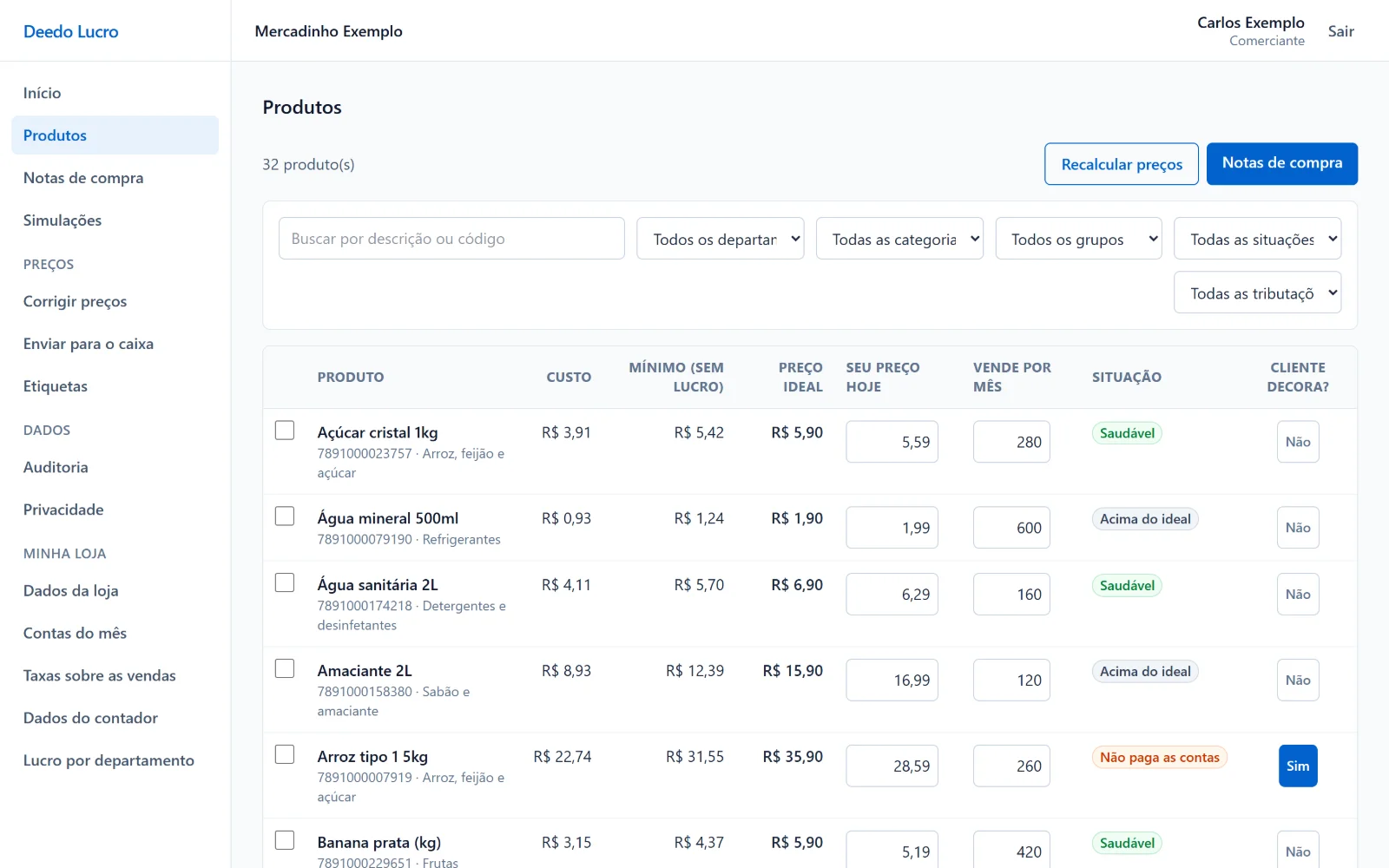Toggle Cliente decora for Açúcar cristal 1kg
This screenshot has height=868, width=1389.
(1298, 442)
